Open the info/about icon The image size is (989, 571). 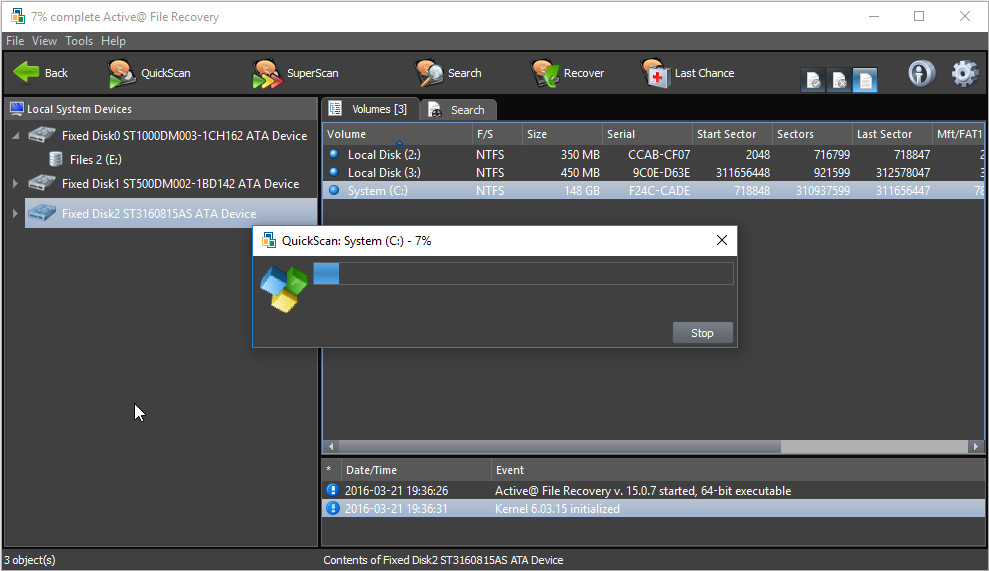(x=922, y=73)
